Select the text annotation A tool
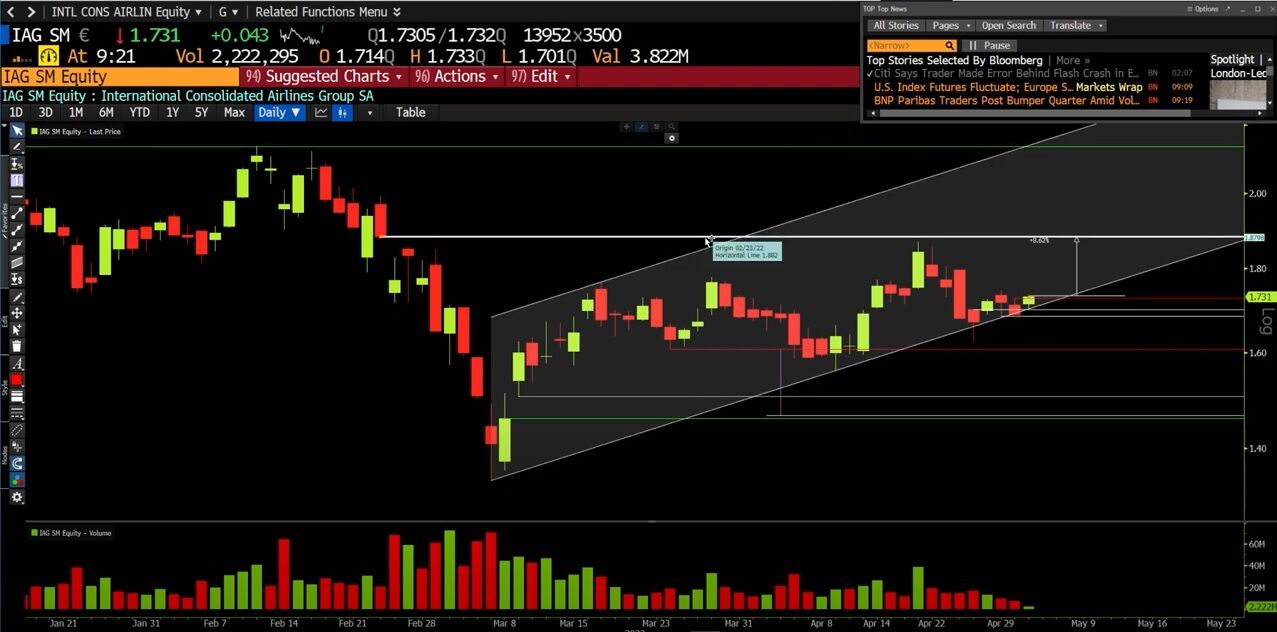 (17, 364)
